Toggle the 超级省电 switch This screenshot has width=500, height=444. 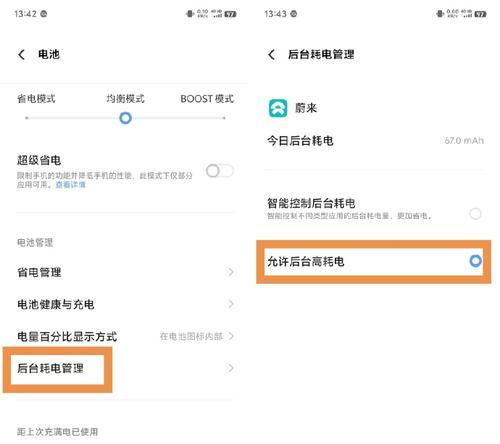tap(219, 171)
